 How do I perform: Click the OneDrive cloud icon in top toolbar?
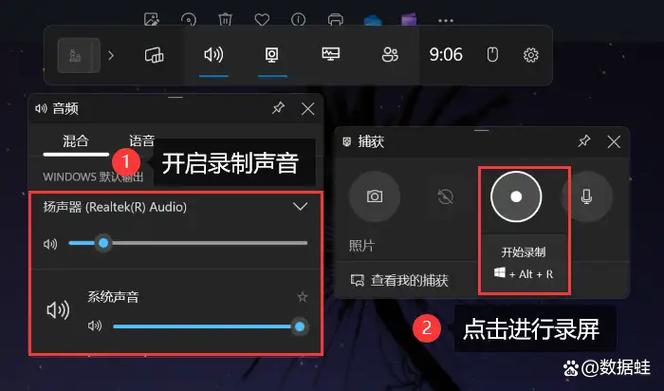[373, 20]
